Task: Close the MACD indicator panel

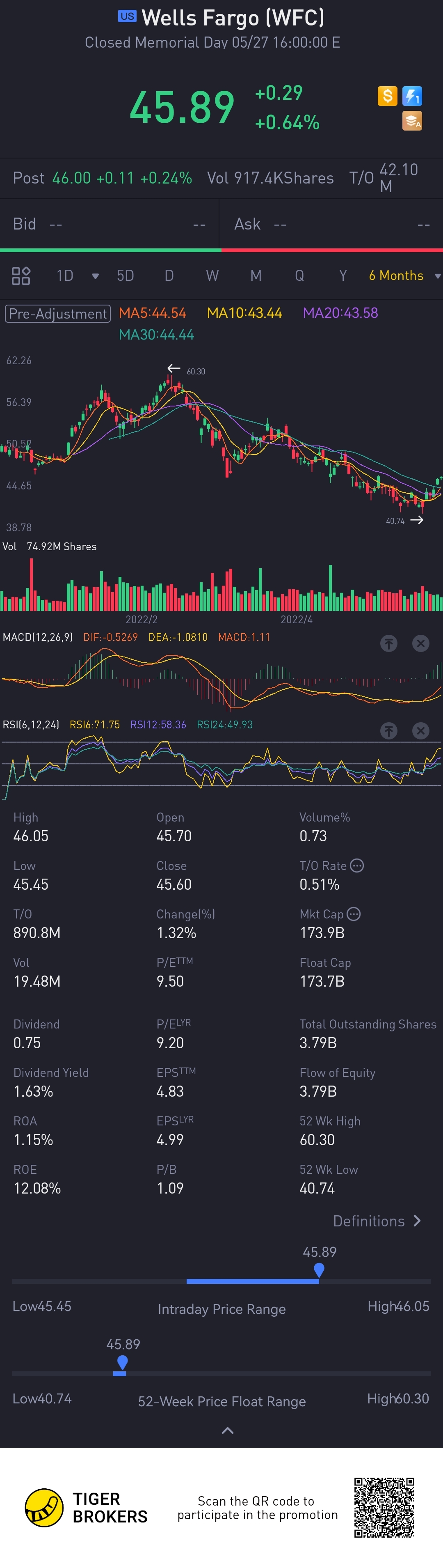Action: pos(420,643)
